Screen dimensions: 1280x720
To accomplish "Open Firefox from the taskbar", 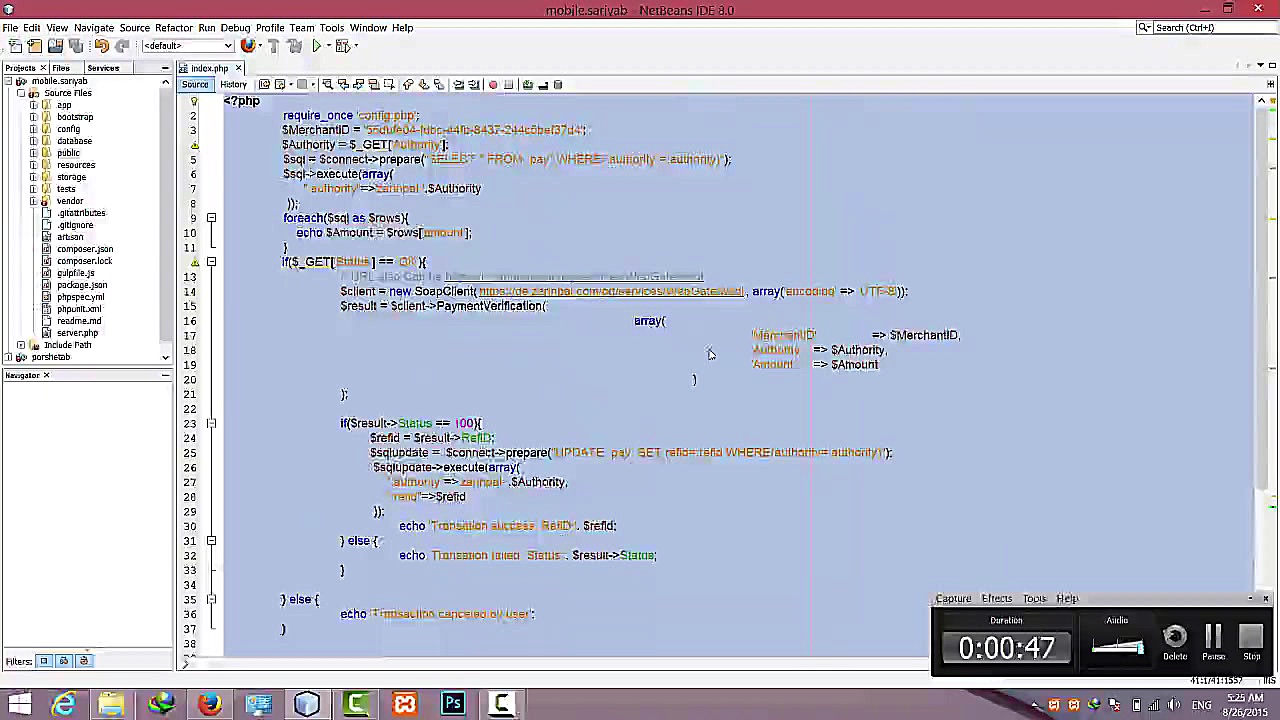I will coord(209,705).
